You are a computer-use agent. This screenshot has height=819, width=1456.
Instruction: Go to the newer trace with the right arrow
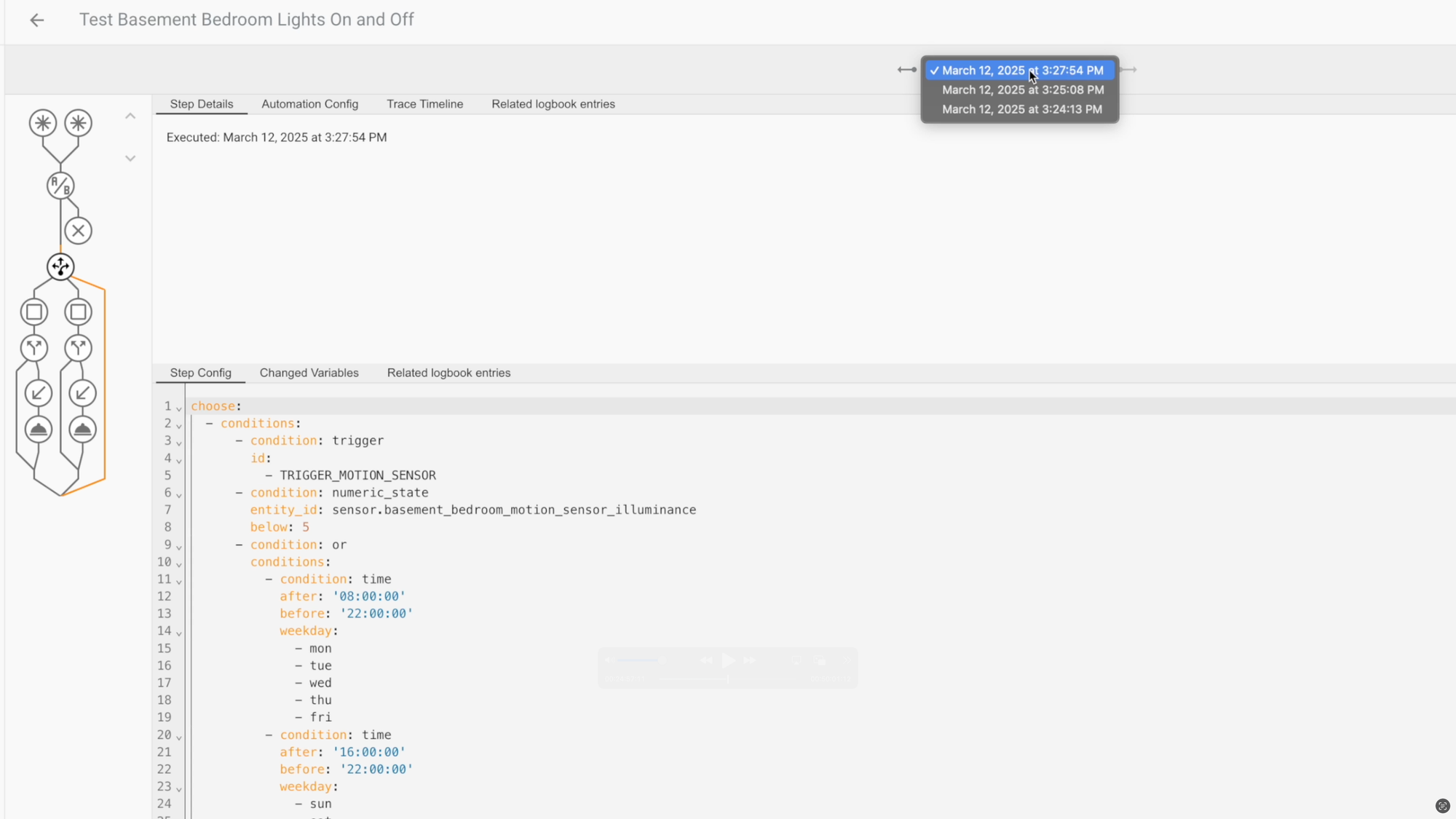click(x=1128, y=70)
